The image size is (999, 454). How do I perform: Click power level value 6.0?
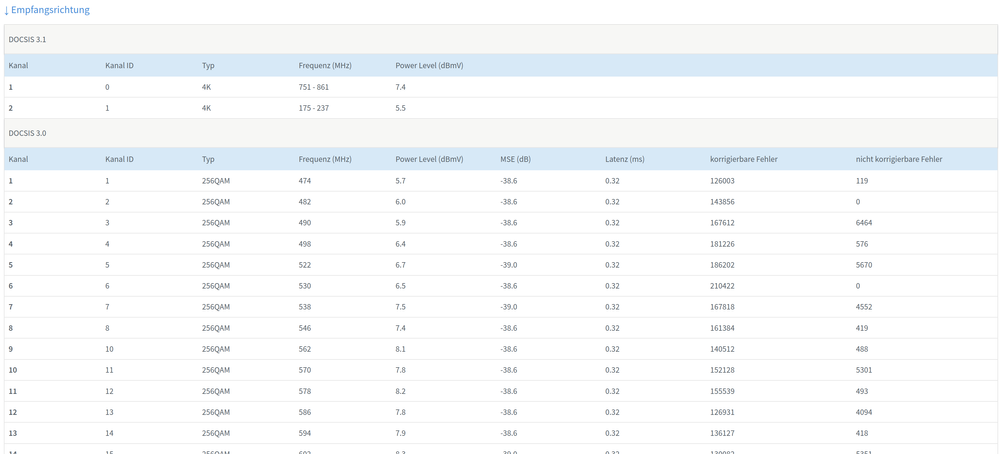click(401, 202)
